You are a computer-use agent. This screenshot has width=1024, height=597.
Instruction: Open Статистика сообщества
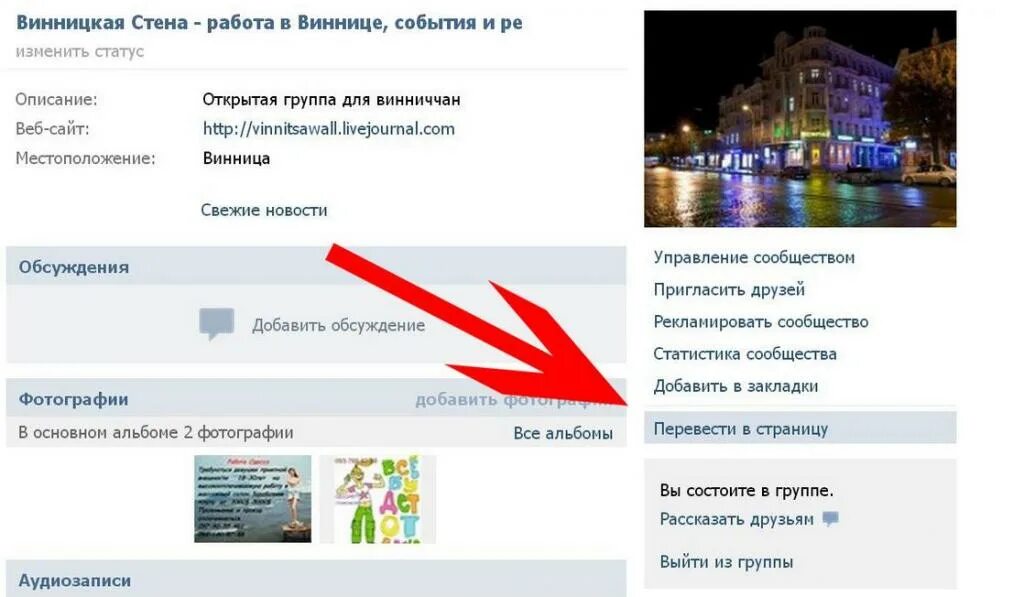click(744, 353)
